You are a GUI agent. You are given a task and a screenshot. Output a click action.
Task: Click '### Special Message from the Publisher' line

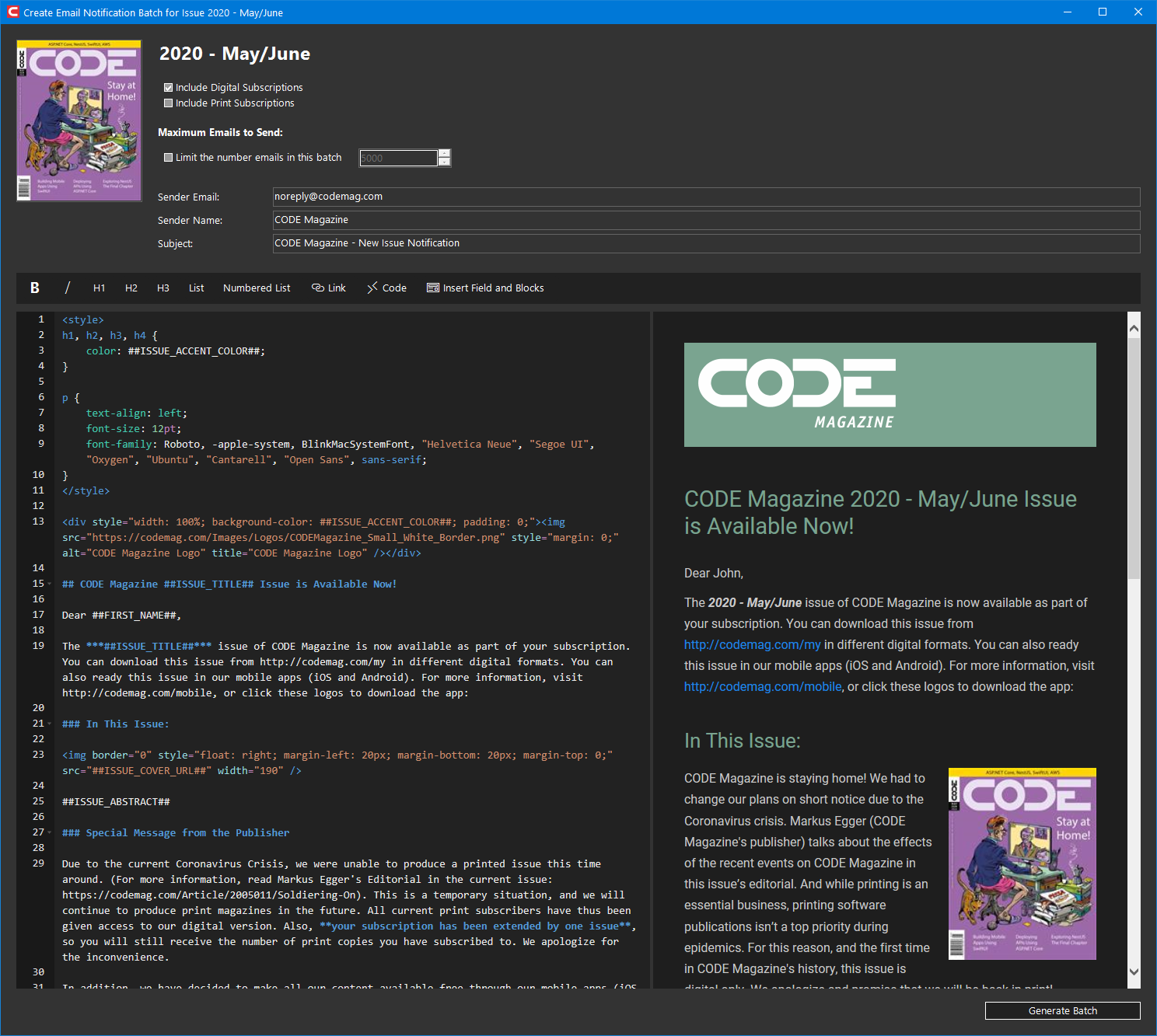click(x=176, y=832)
